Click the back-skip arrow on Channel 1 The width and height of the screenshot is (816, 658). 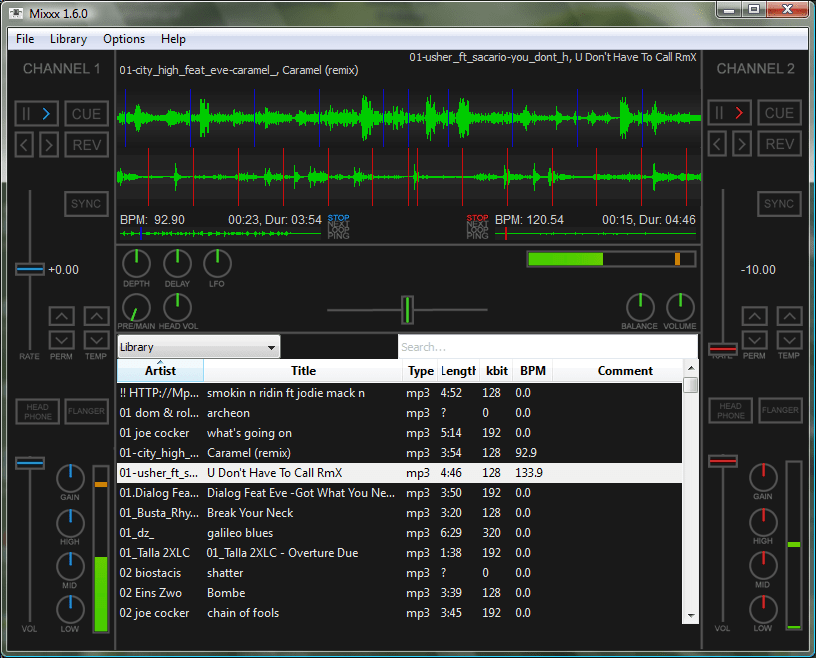[x=22, y=144]
